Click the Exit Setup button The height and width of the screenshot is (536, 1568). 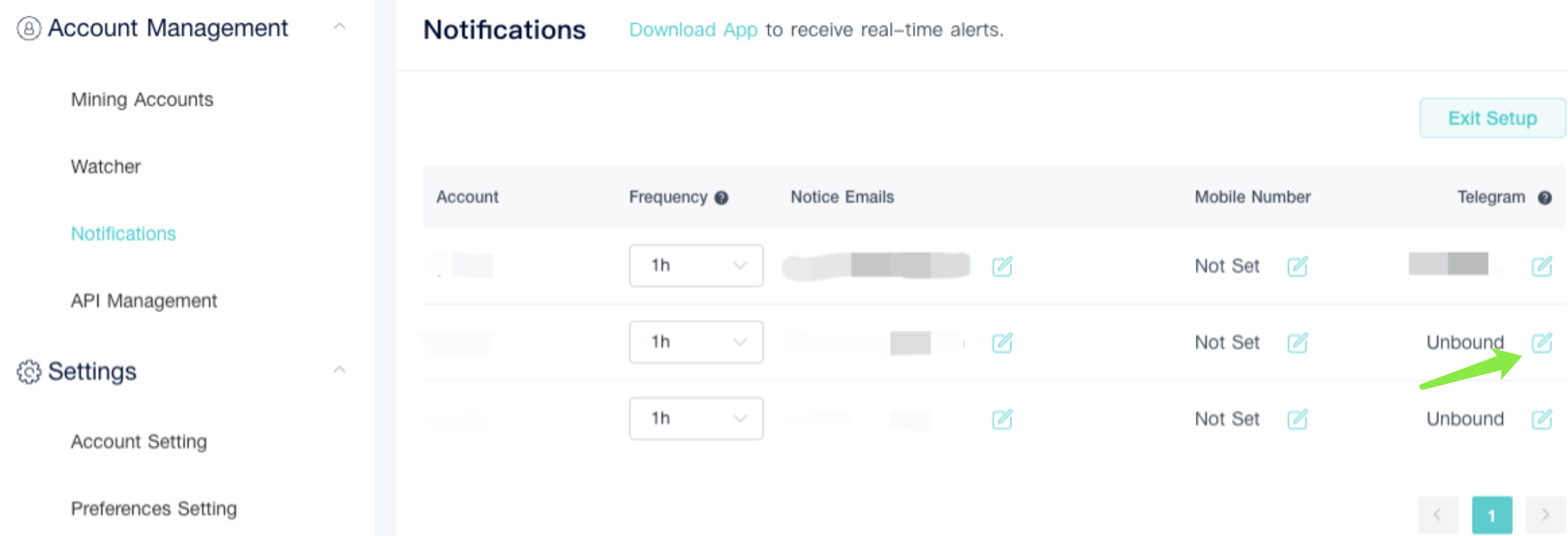click(1492, 119)
